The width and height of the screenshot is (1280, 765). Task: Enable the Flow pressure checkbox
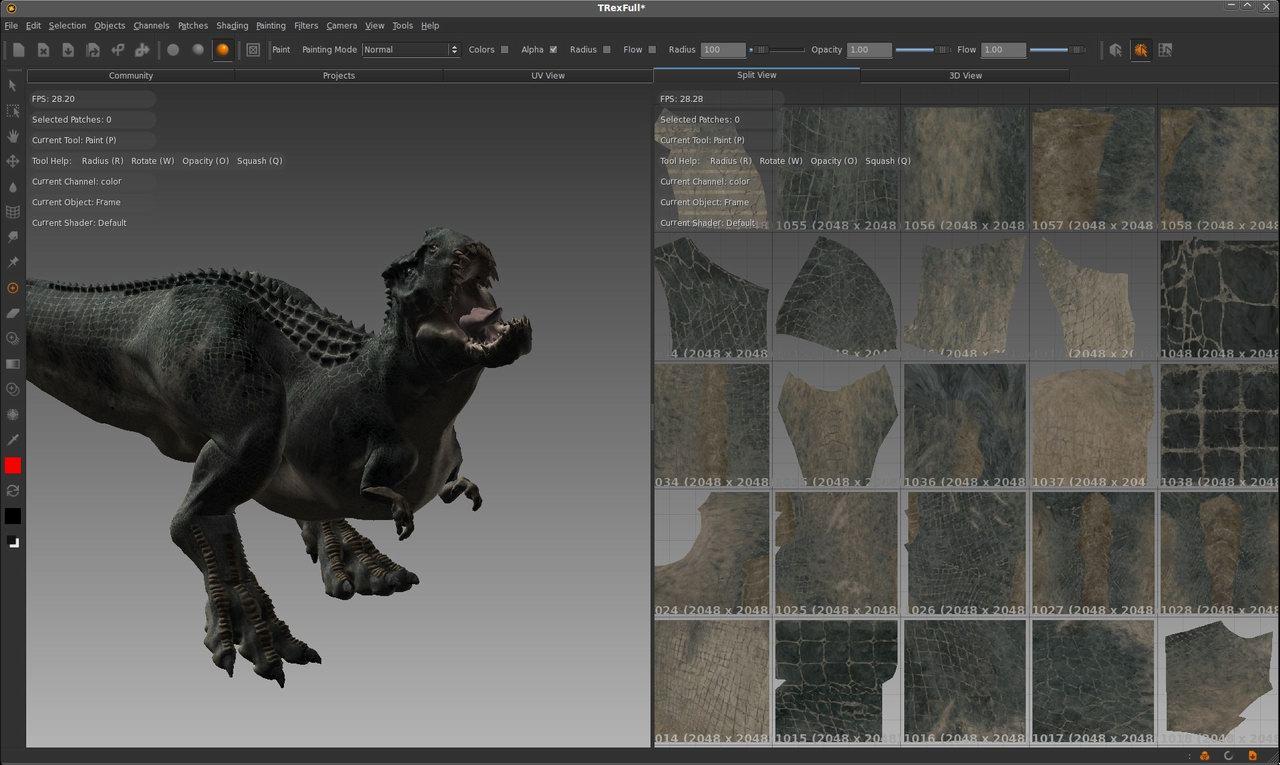pyautogui.click(x=652, y=49)
